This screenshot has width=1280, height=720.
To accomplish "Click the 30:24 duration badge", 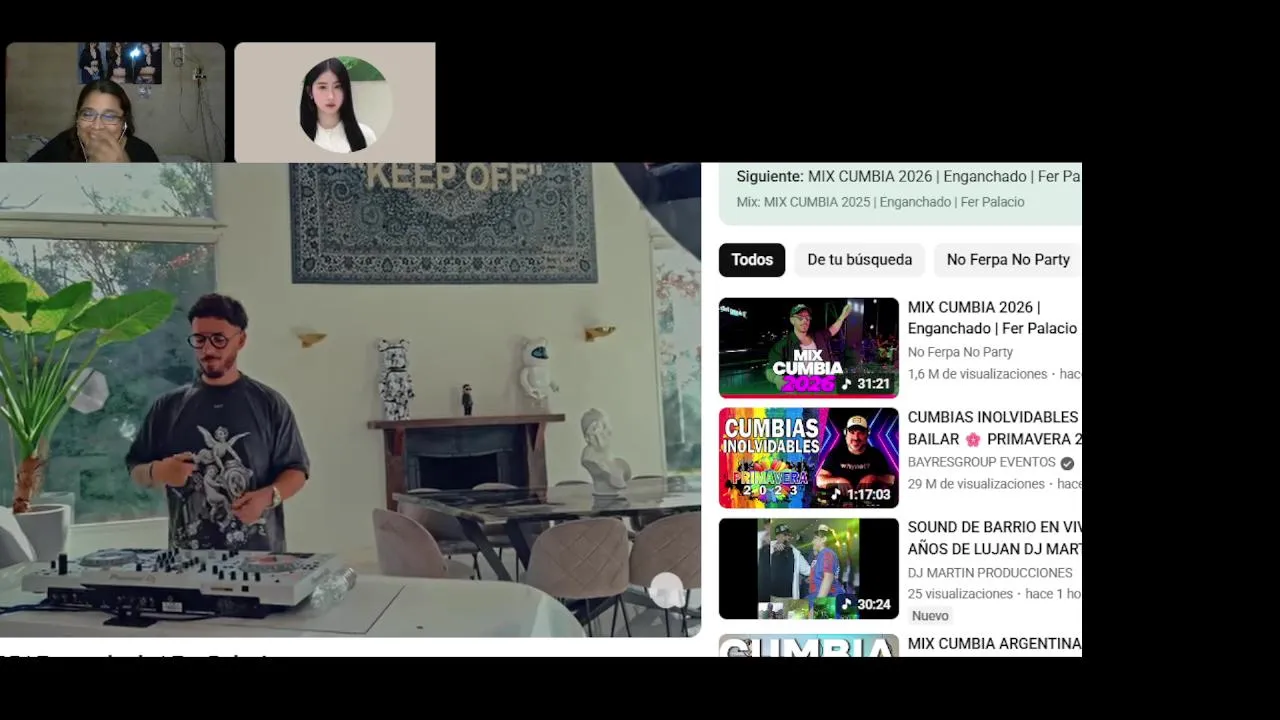I will (865, 604).
